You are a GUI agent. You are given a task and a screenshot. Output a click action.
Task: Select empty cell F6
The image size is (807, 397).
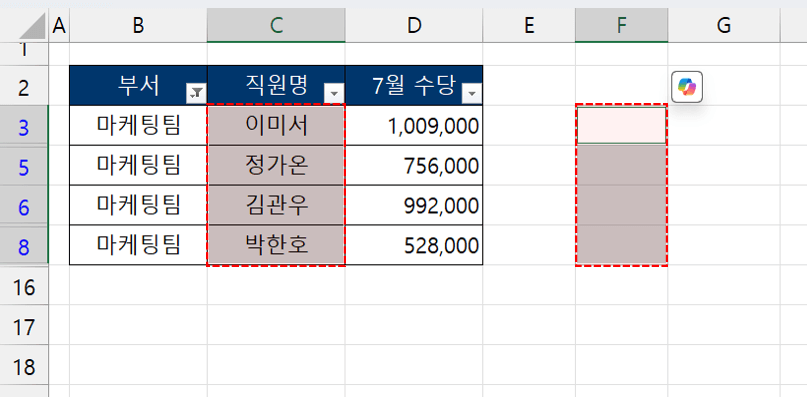622,205
